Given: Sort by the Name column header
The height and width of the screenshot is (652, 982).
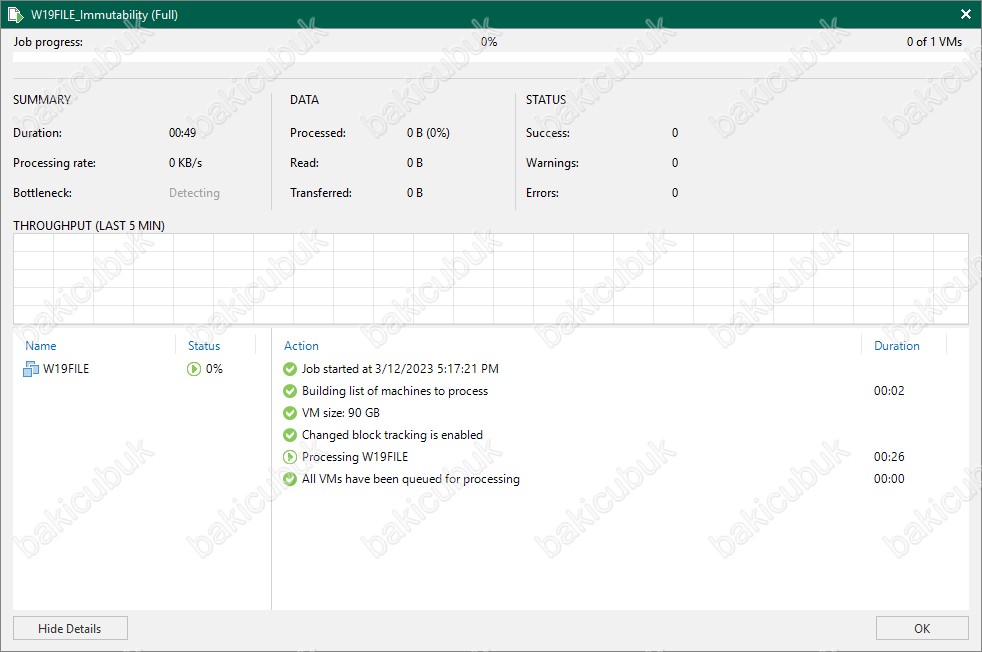Looking at the screenshot, I should [x=41, y=346].
